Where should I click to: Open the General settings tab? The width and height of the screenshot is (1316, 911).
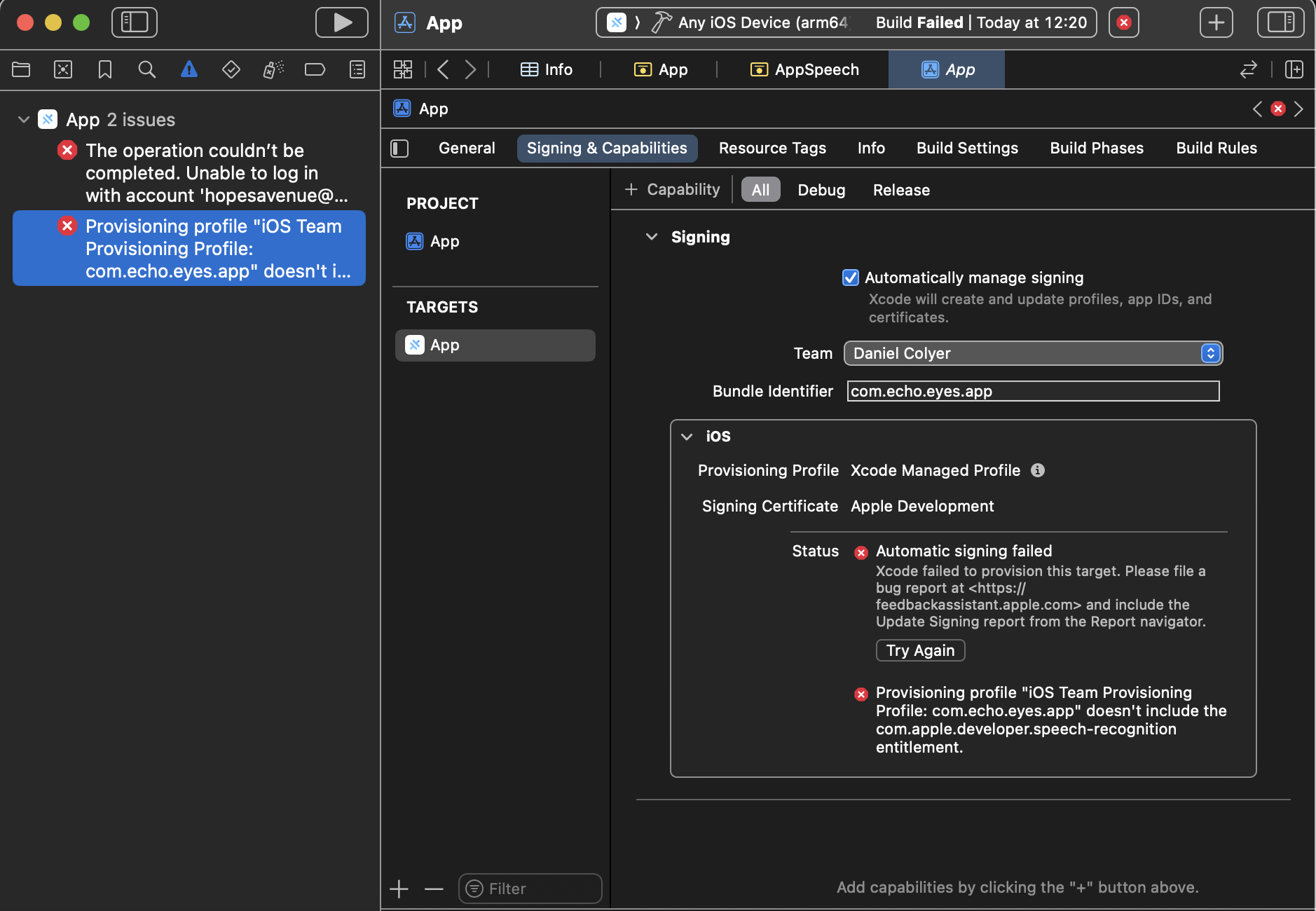[x=467, y=149]
